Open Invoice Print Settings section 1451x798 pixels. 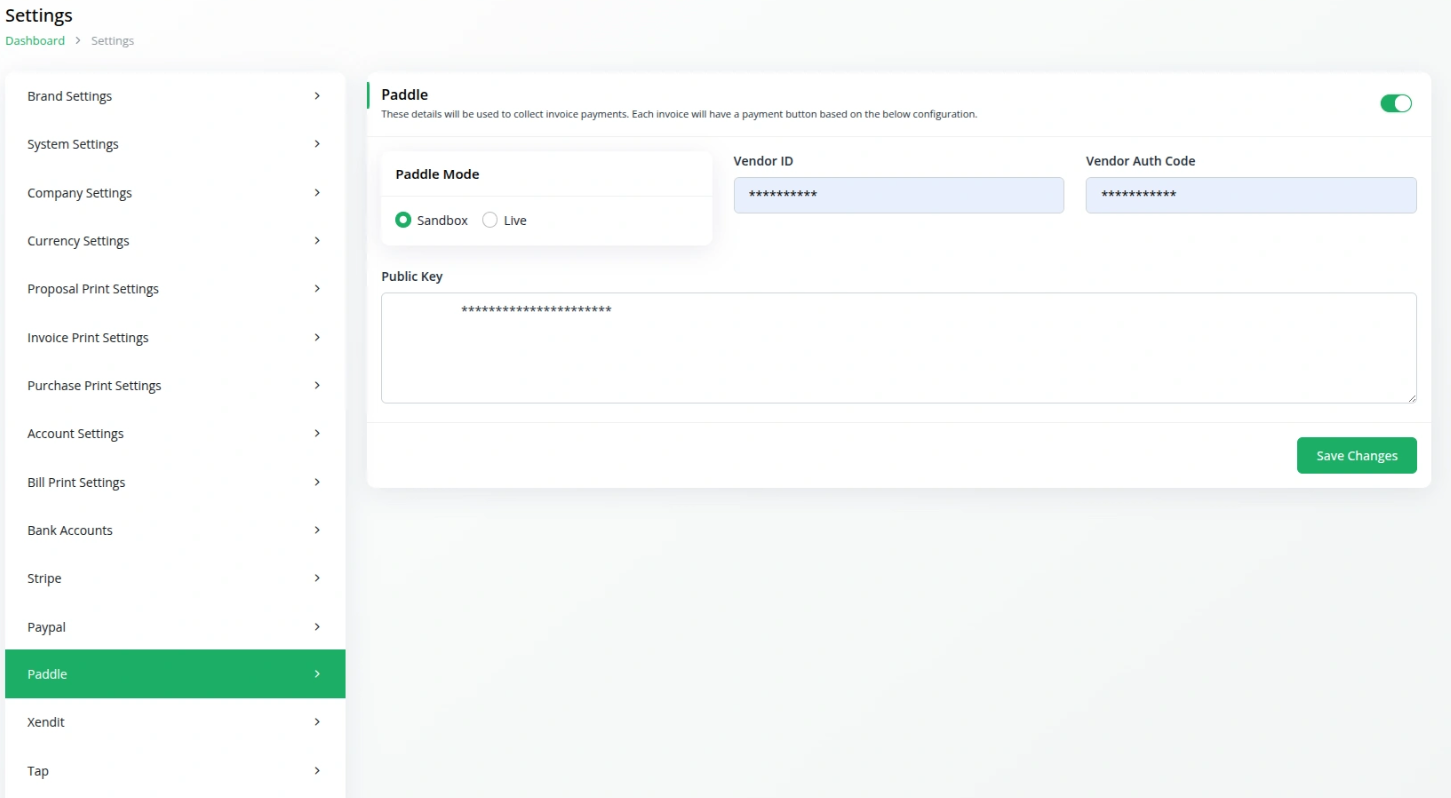click(175, 337)
